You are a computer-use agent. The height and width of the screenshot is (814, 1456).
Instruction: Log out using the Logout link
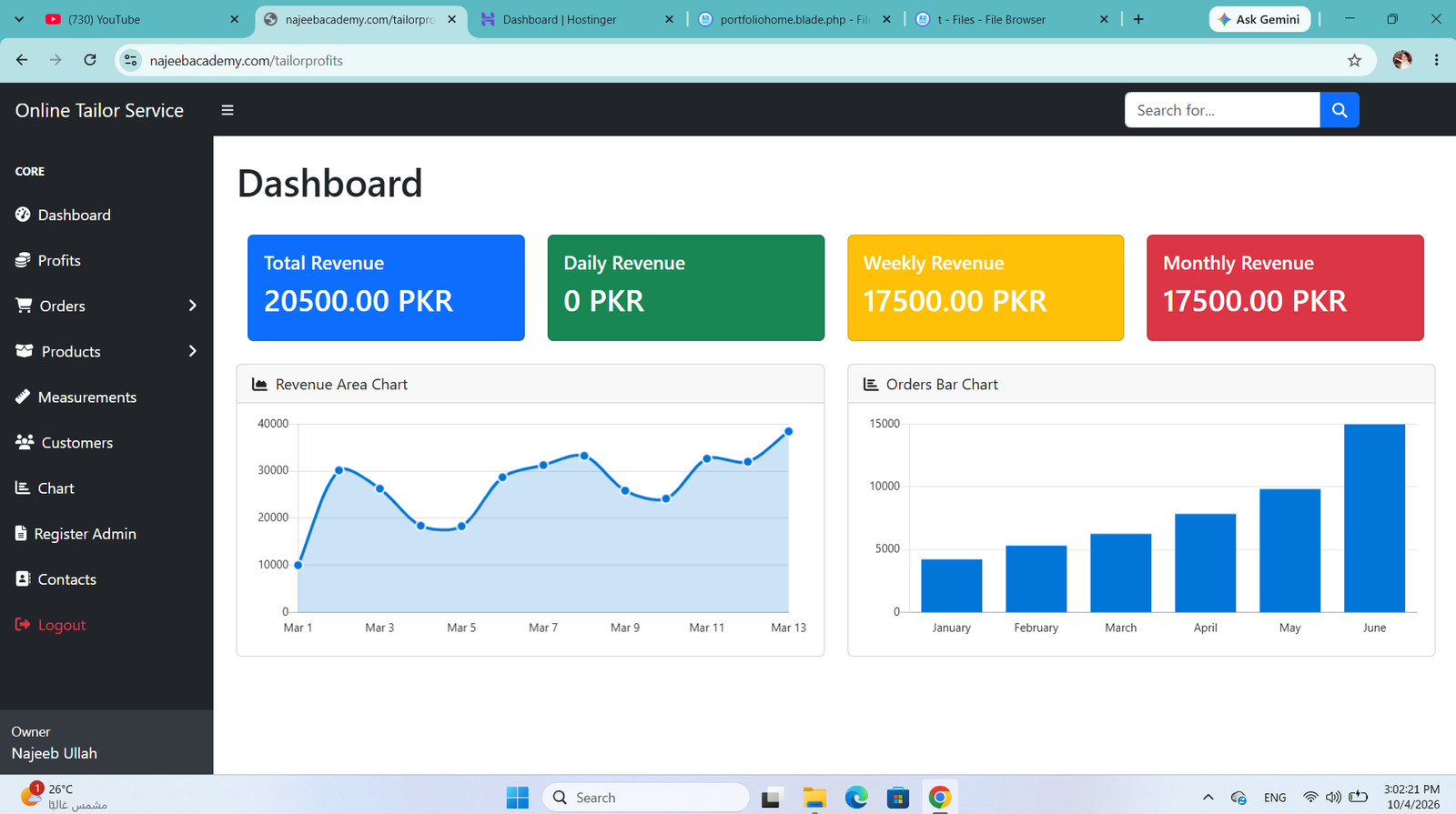[x=50, y=625]
